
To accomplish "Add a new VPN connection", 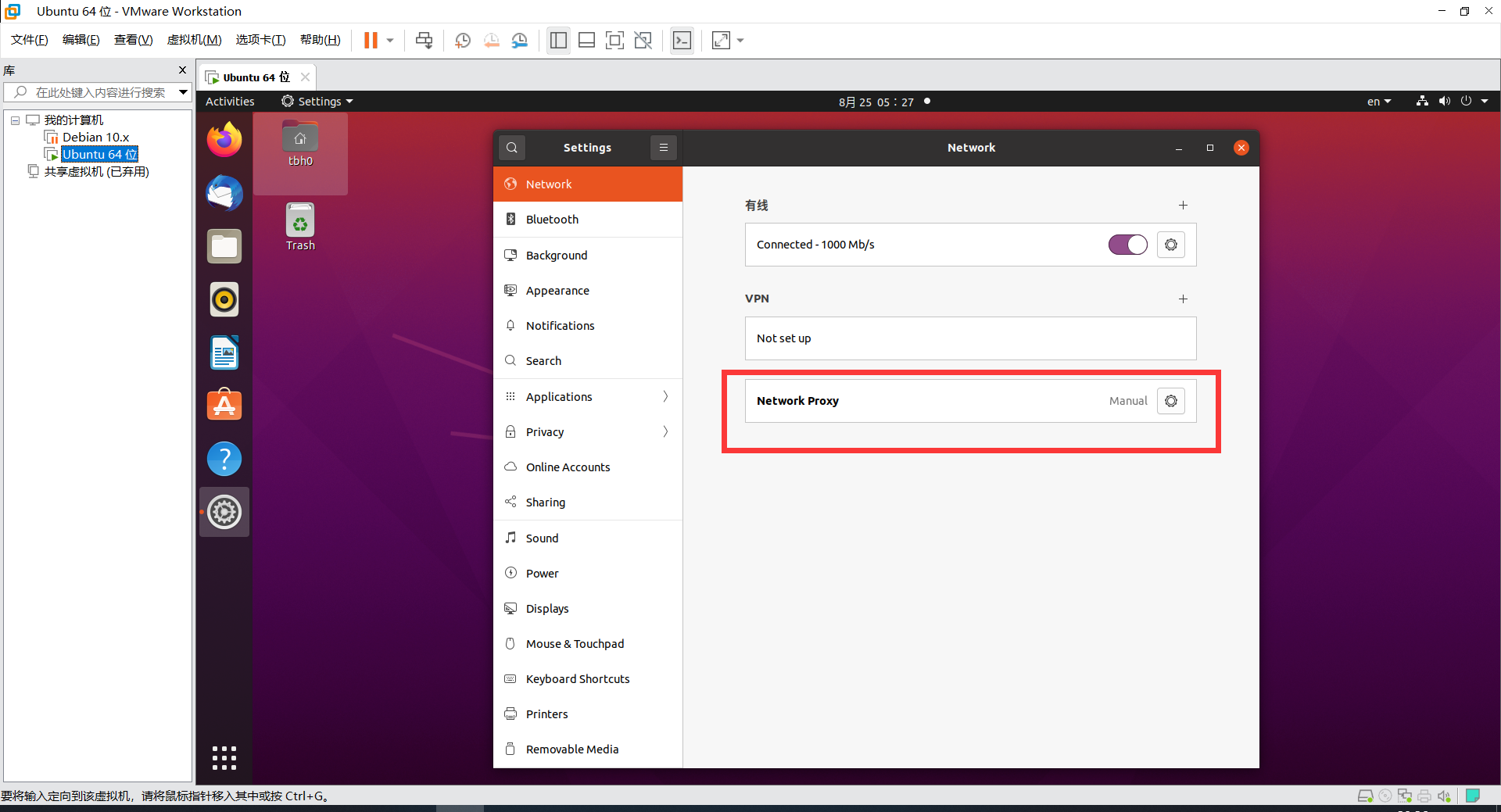I will coord(1183,299).
